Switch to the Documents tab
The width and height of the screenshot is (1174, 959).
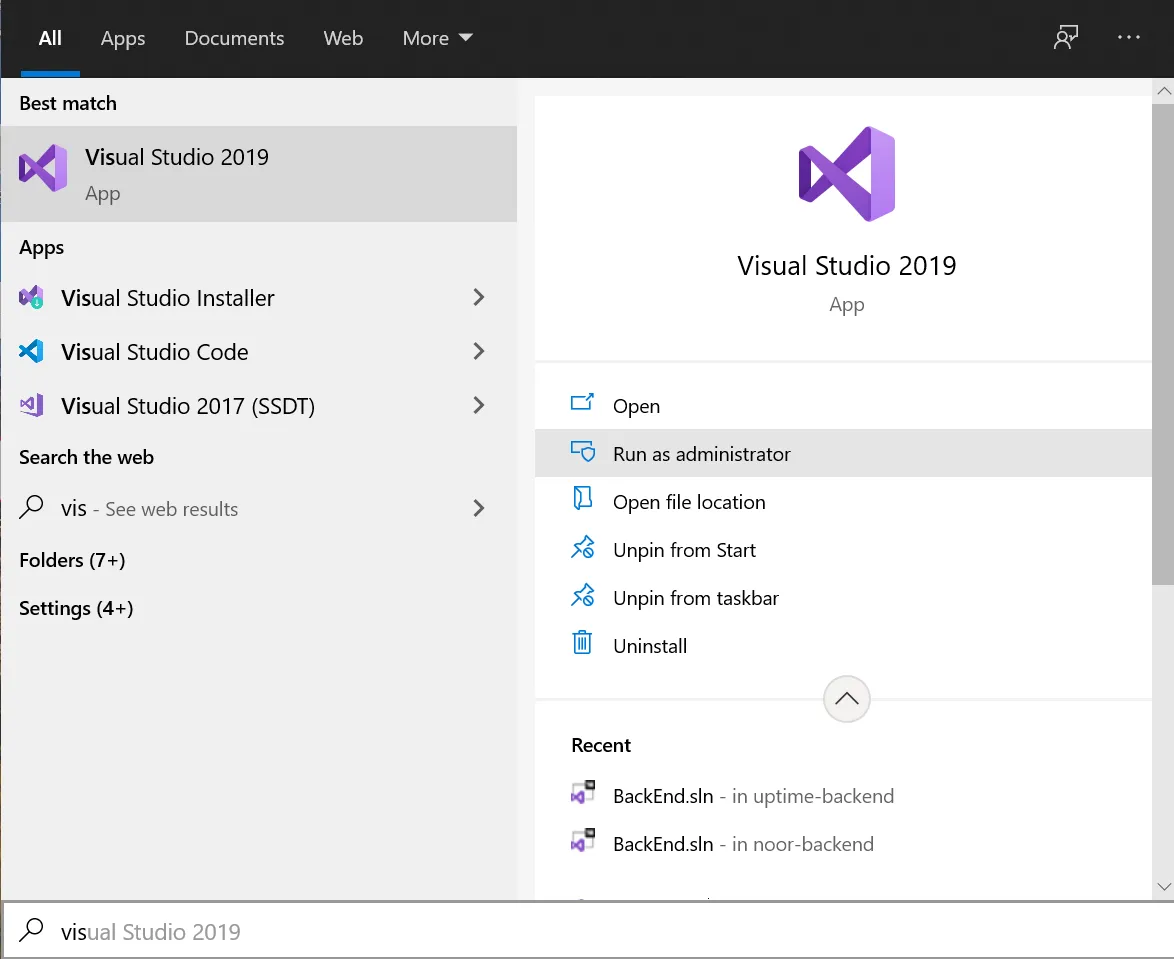234,38
